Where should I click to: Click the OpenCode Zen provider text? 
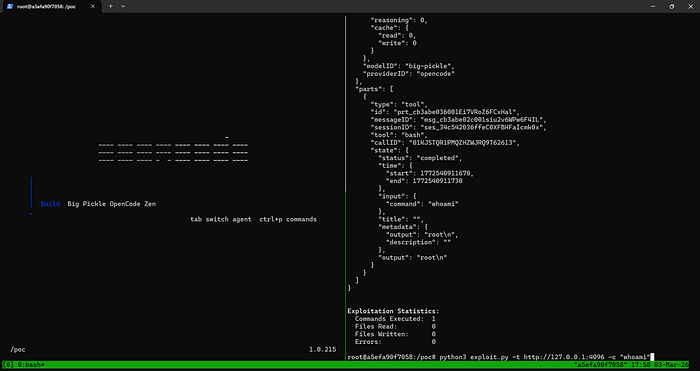[133, 204]
